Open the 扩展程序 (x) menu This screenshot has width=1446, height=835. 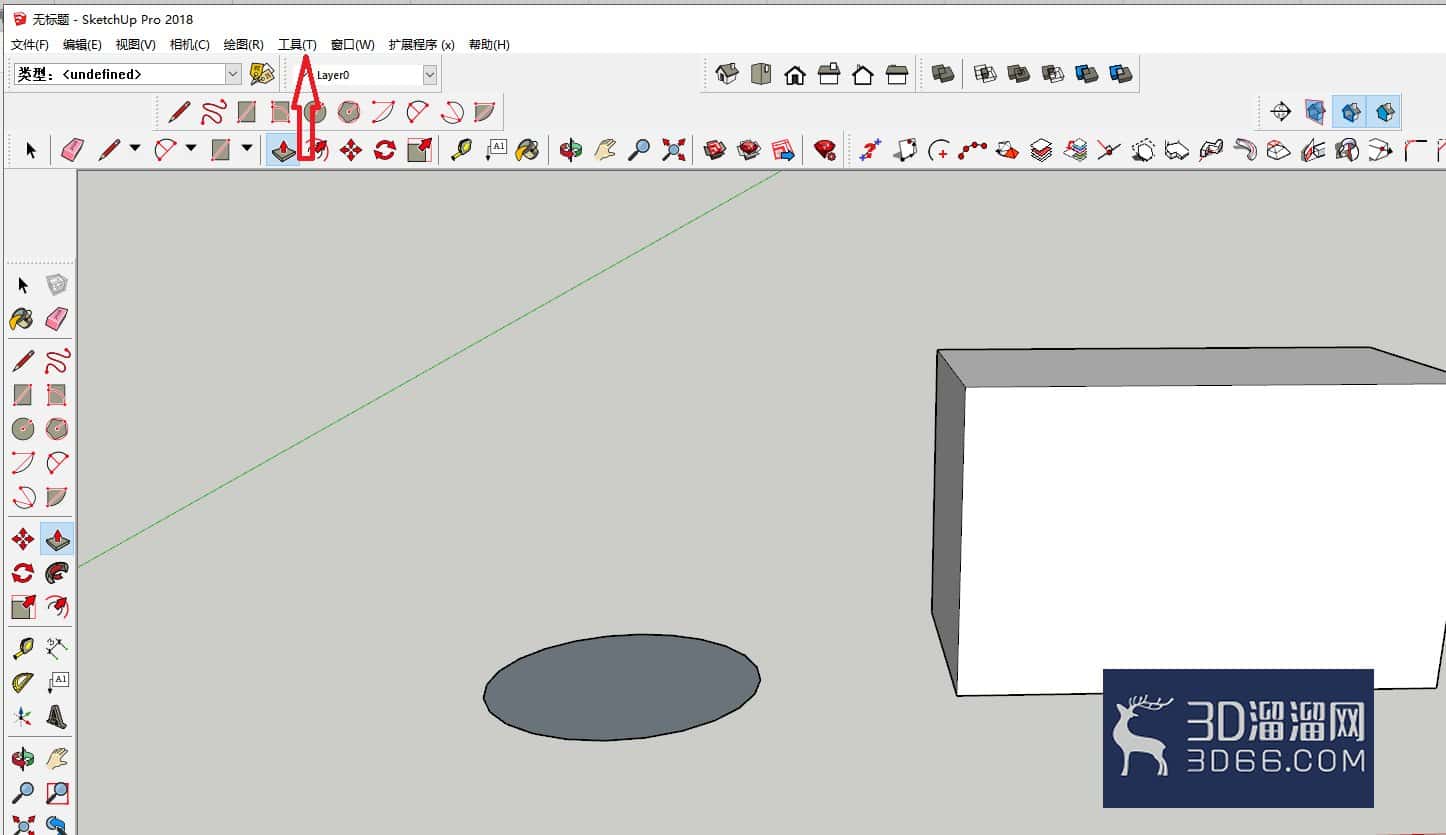click(421, 45)
